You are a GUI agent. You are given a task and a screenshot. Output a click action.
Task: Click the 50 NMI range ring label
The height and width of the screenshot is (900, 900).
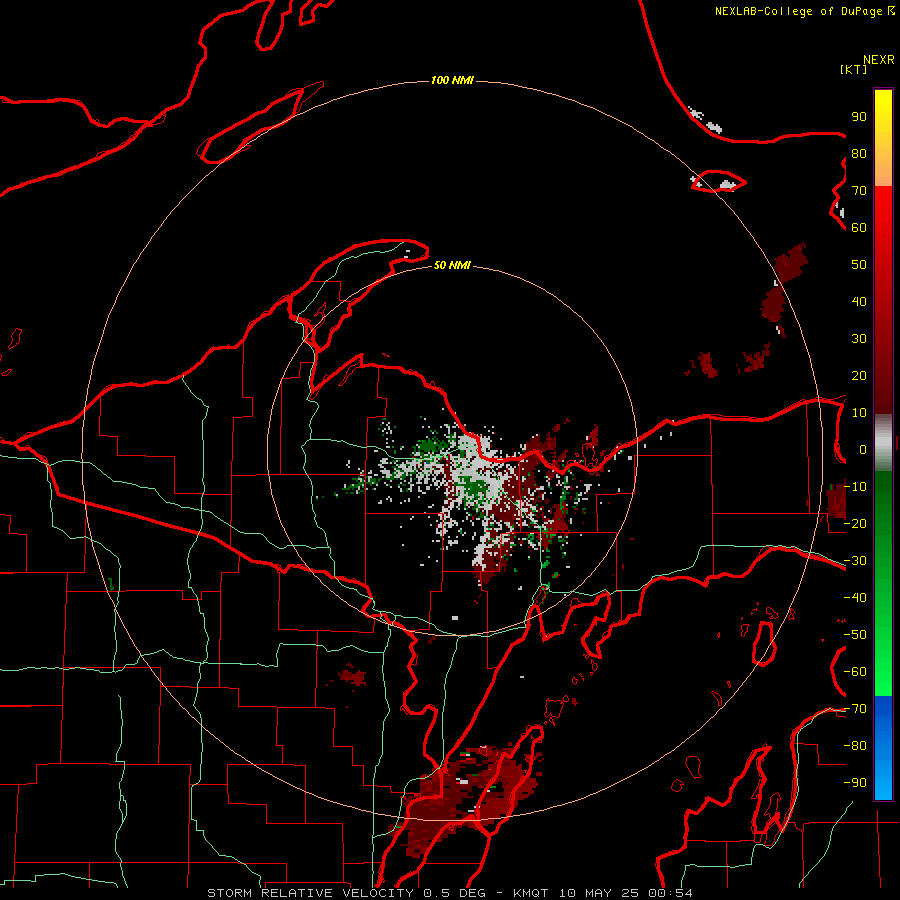tap(452, 265)
